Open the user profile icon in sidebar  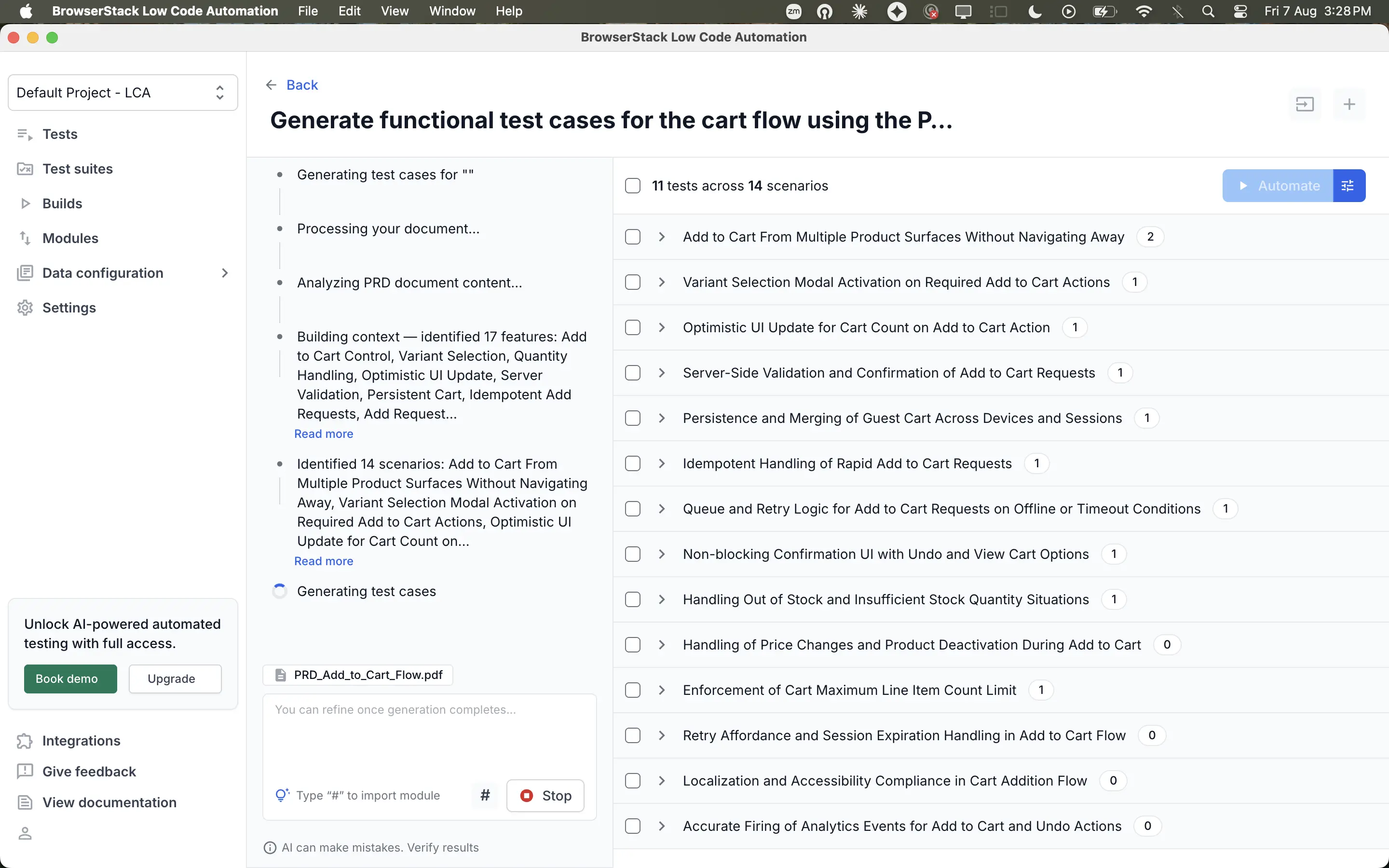(x=25, y=833)
